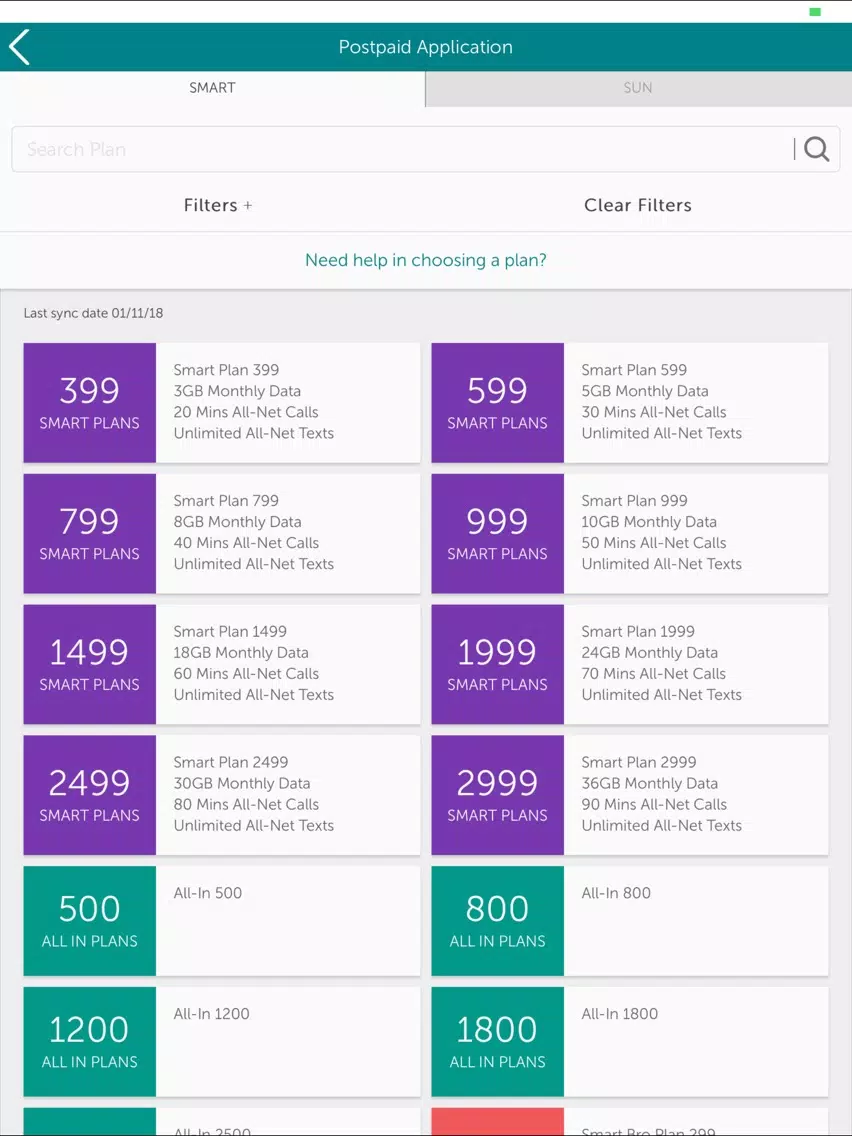Click '24GB Monthly Data' line
This screenshot has height=1136, width=852.
(x=649, y=653)
